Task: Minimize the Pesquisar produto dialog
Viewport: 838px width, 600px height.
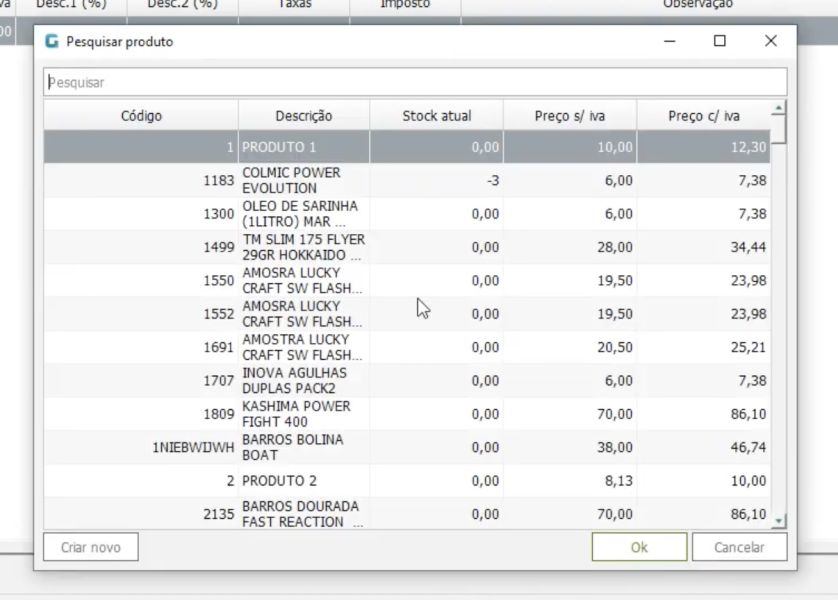Action: click(x=669, y=42)
